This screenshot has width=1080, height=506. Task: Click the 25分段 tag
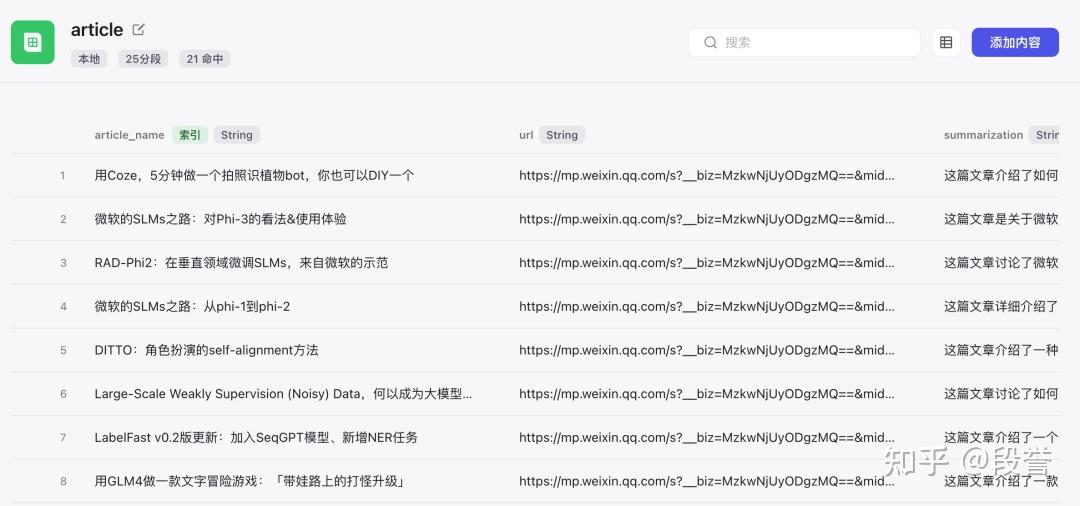coord(143,59)
